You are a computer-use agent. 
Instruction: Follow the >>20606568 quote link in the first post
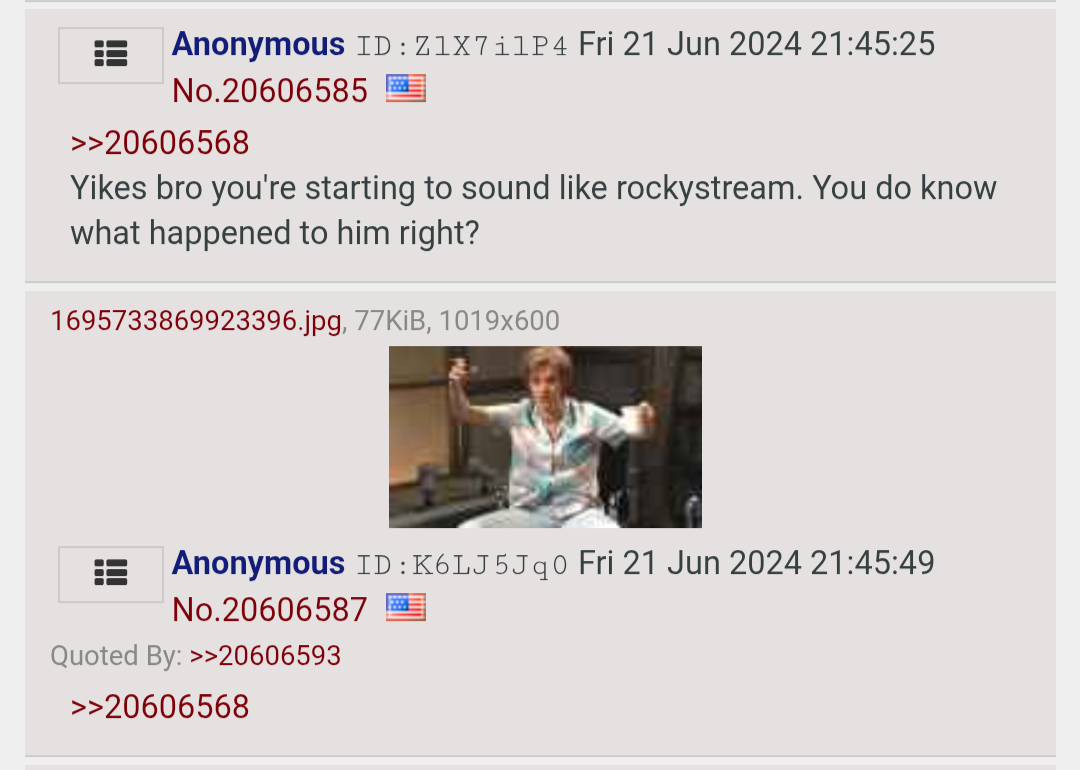160,143
